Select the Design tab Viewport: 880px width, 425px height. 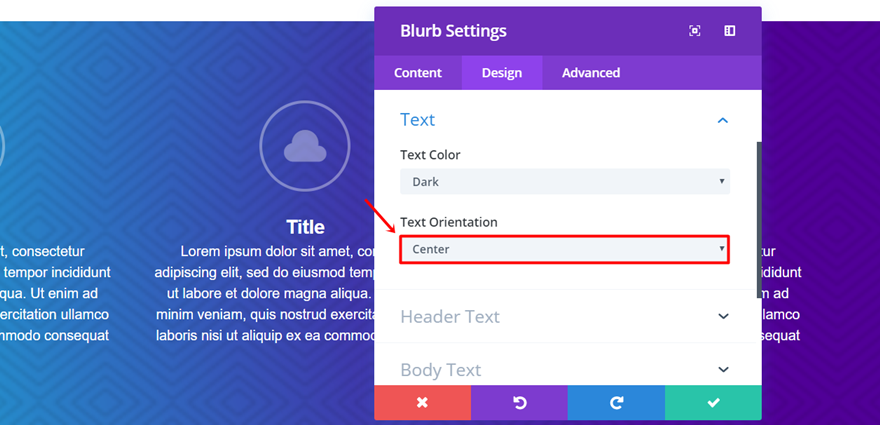coord(502,73)
